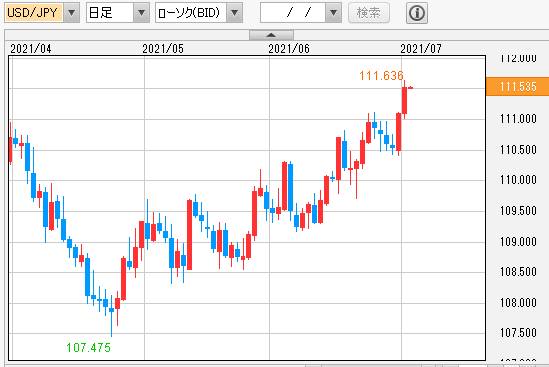Open the information icon button
This screenshot has width=549, height=367.
pos(417,13)
